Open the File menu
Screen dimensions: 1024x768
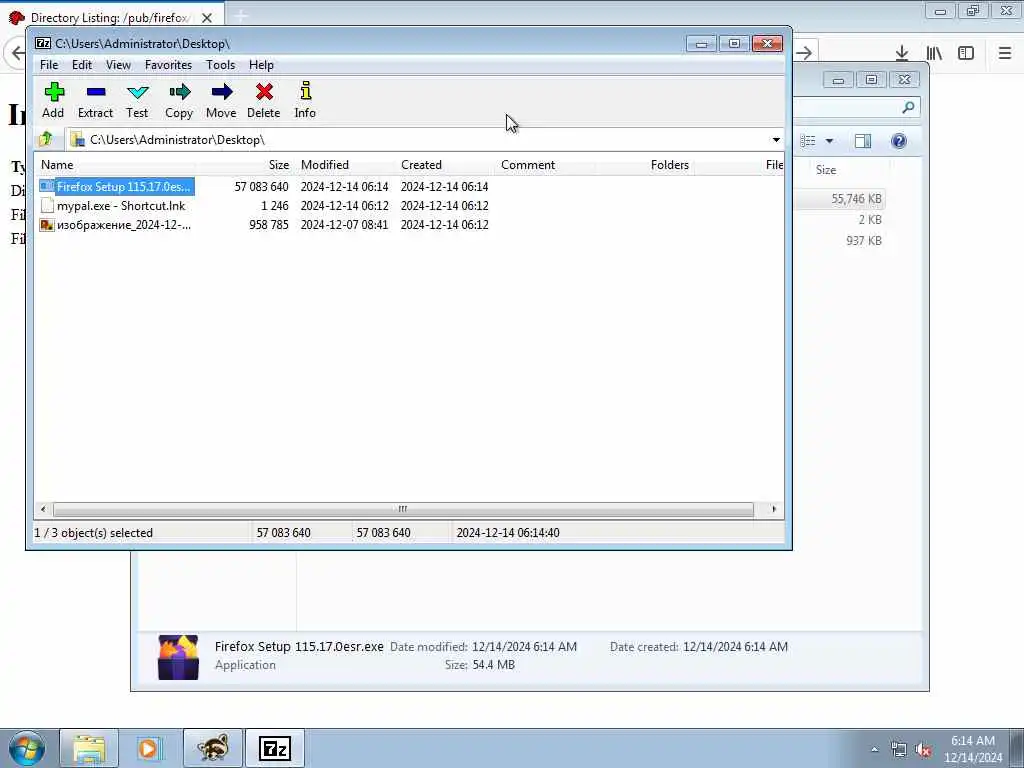(x=49, y=65)
